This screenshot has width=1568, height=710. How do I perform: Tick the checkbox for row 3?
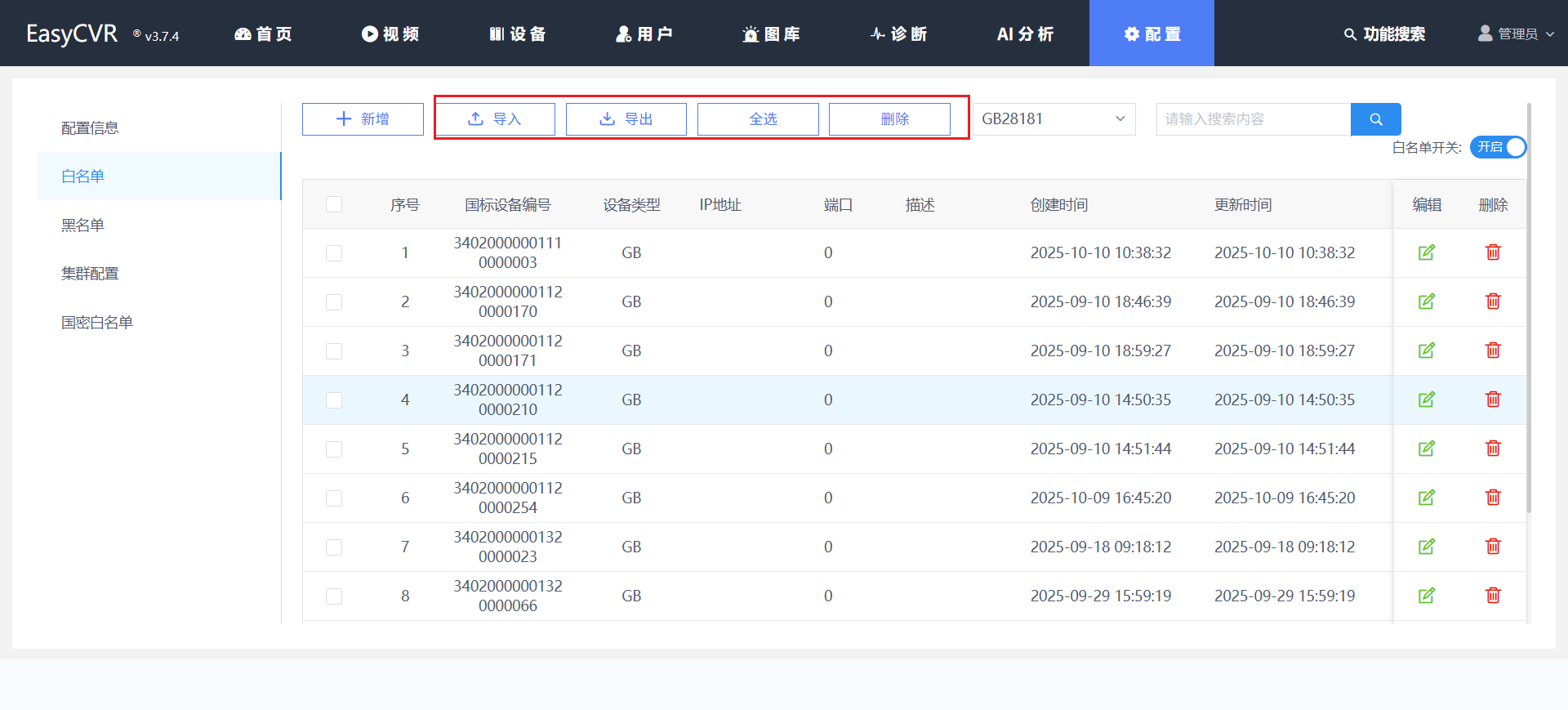(334, 351)
